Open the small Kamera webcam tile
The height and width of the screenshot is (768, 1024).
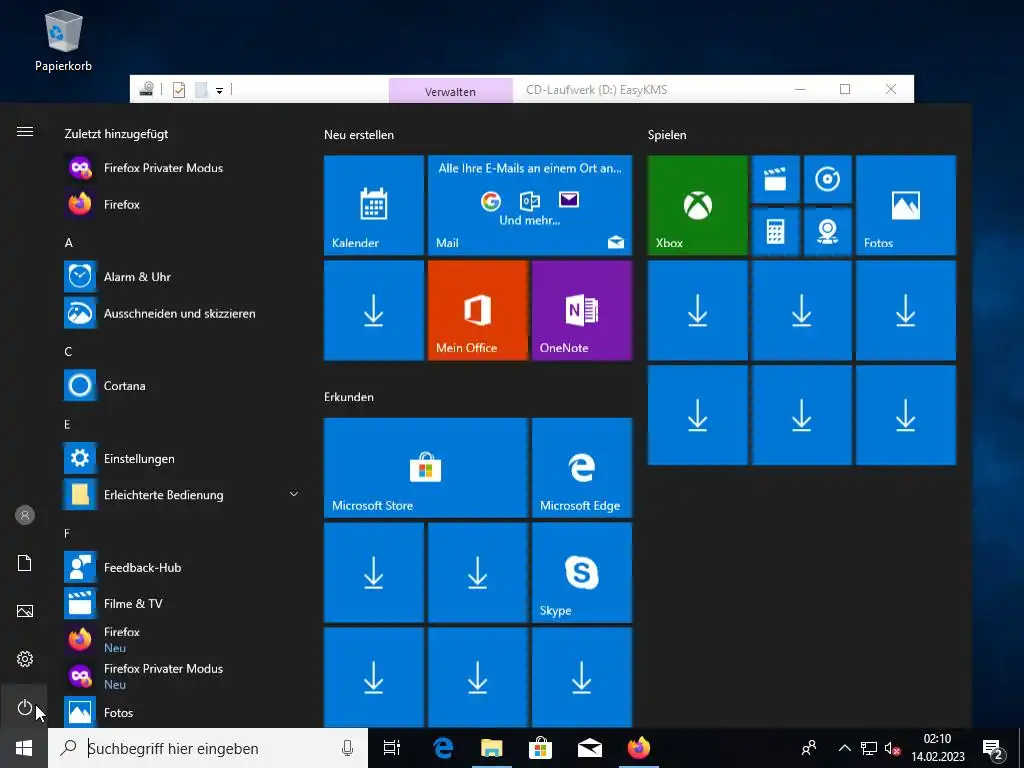point(827,231)
